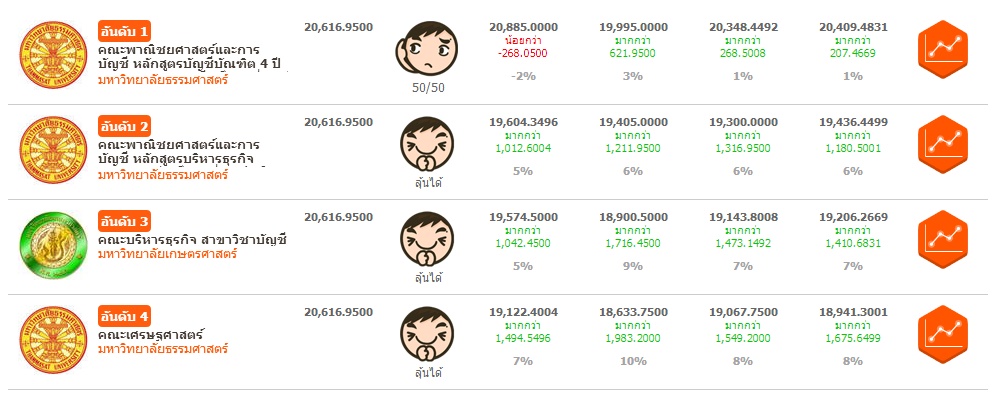The width and height of the screenshot is (992, 407).
Task: Click the orange อันดับ 1 badge
Action: pos(125,30)
